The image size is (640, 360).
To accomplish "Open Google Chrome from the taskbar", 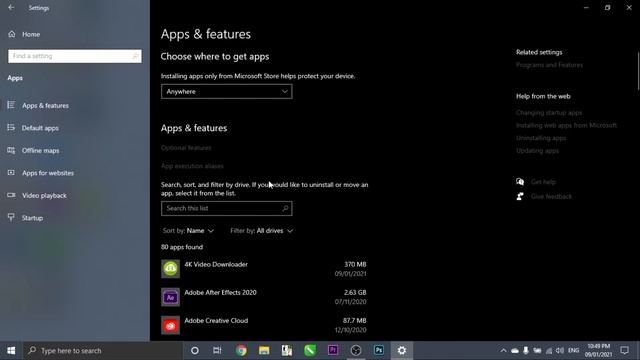I will click(x=241, y=351).
